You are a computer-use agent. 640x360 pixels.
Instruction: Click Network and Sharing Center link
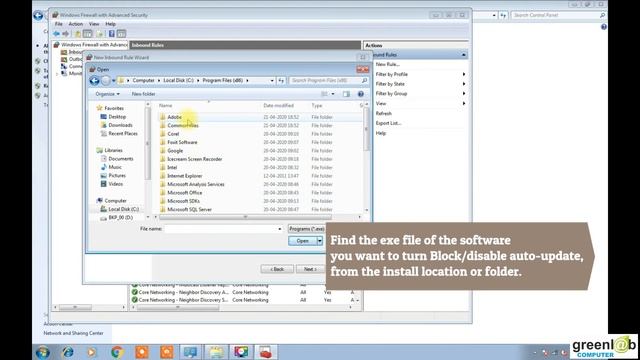tap(73, 333)
